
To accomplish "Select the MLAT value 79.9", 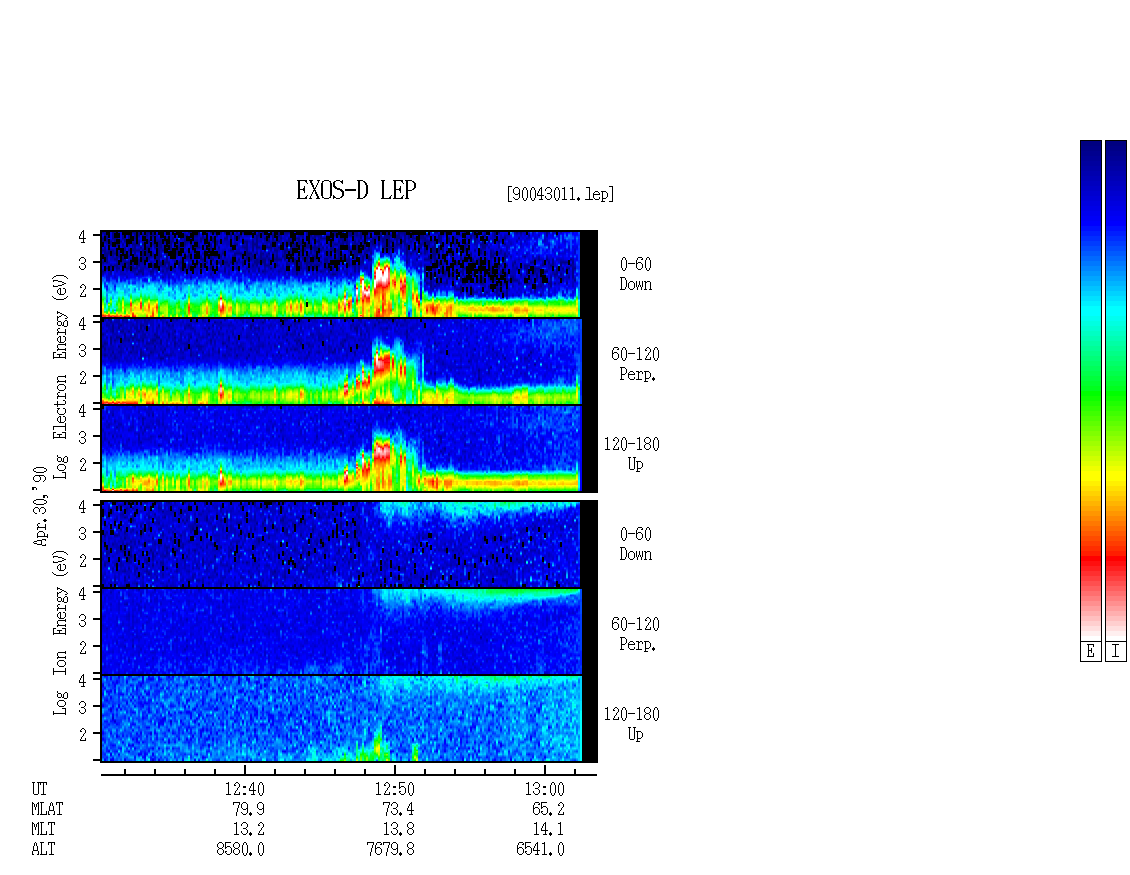I will pos(249,809).
